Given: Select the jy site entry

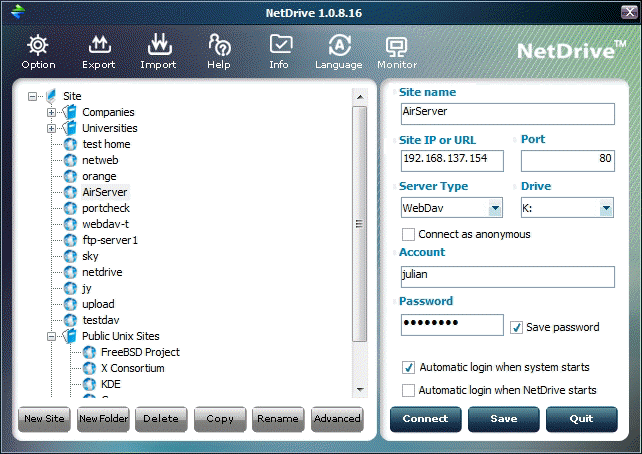Looking at the screenshot, I should pyautogui.click(x=87, y=288).
